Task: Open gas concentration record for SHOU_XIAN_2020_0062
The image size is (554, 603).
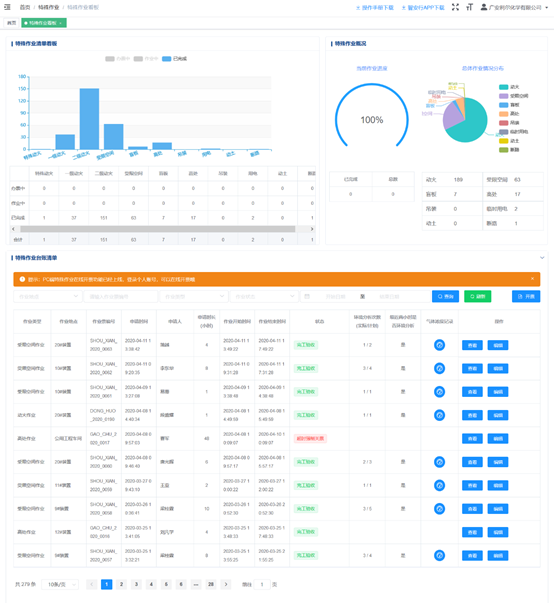Action: point(439,368)
